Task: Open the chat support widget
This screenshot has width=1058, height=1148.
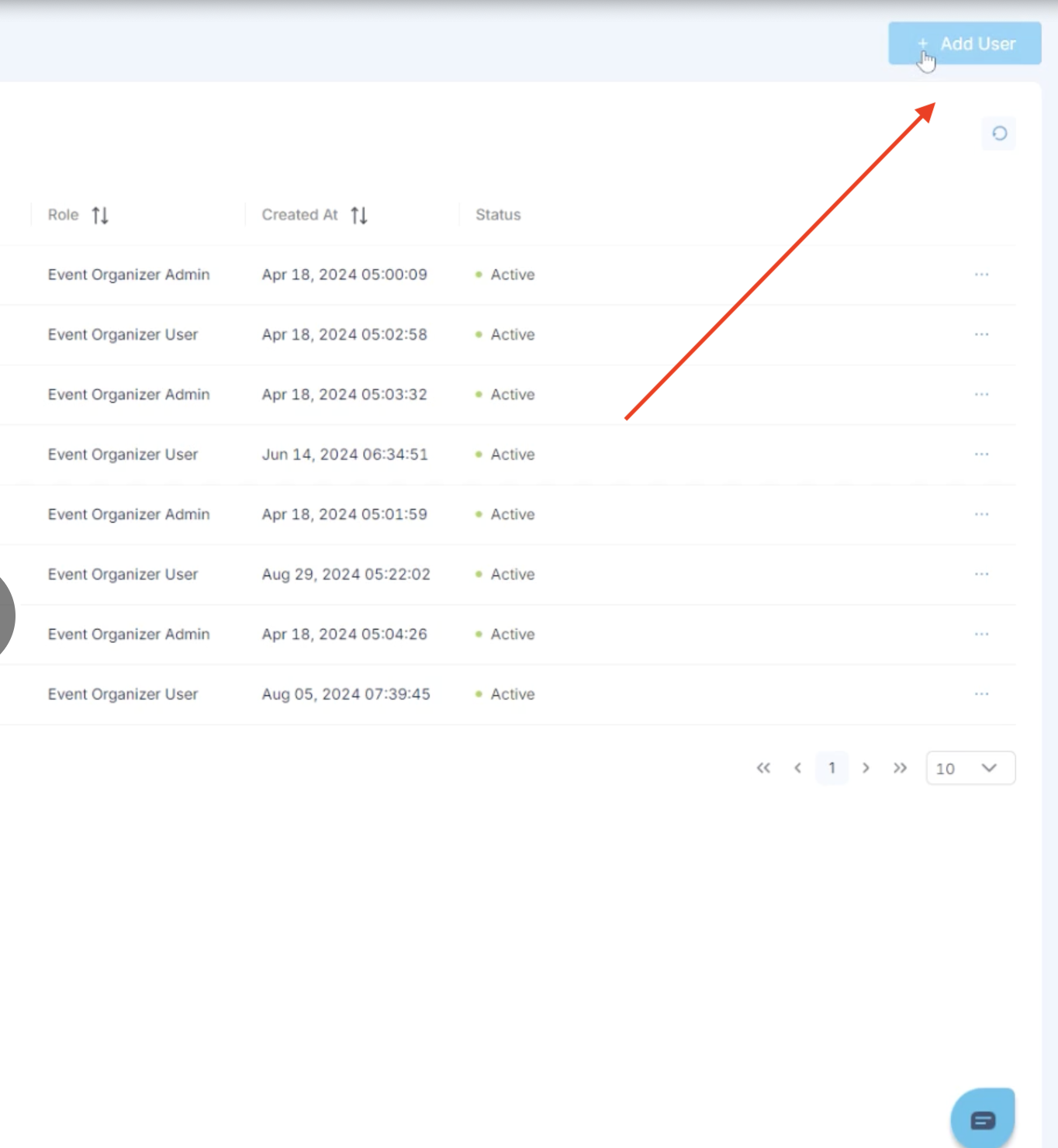Action: (x=983, y=1119)
